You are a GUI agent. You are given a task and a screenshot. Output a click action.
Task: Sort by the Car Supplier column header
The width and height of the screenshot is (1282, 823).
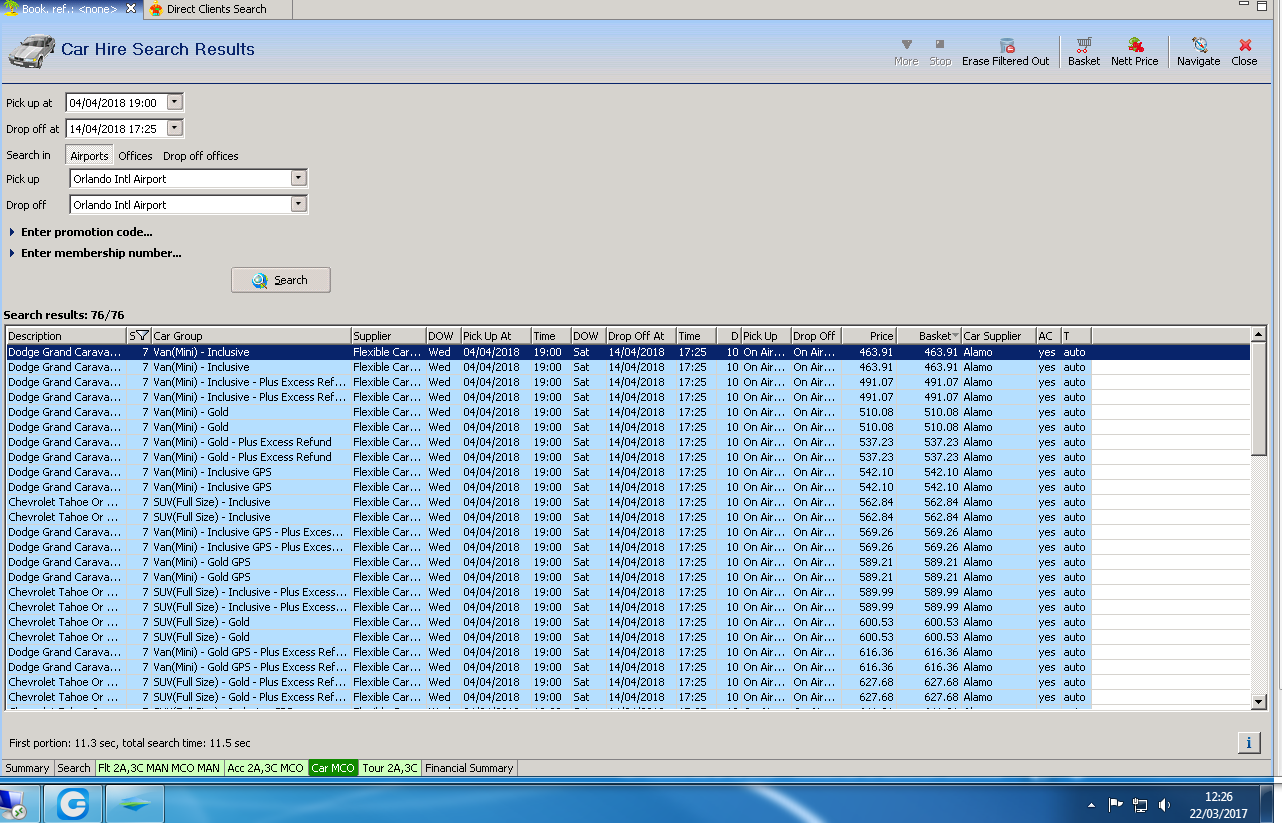(998, 336)
